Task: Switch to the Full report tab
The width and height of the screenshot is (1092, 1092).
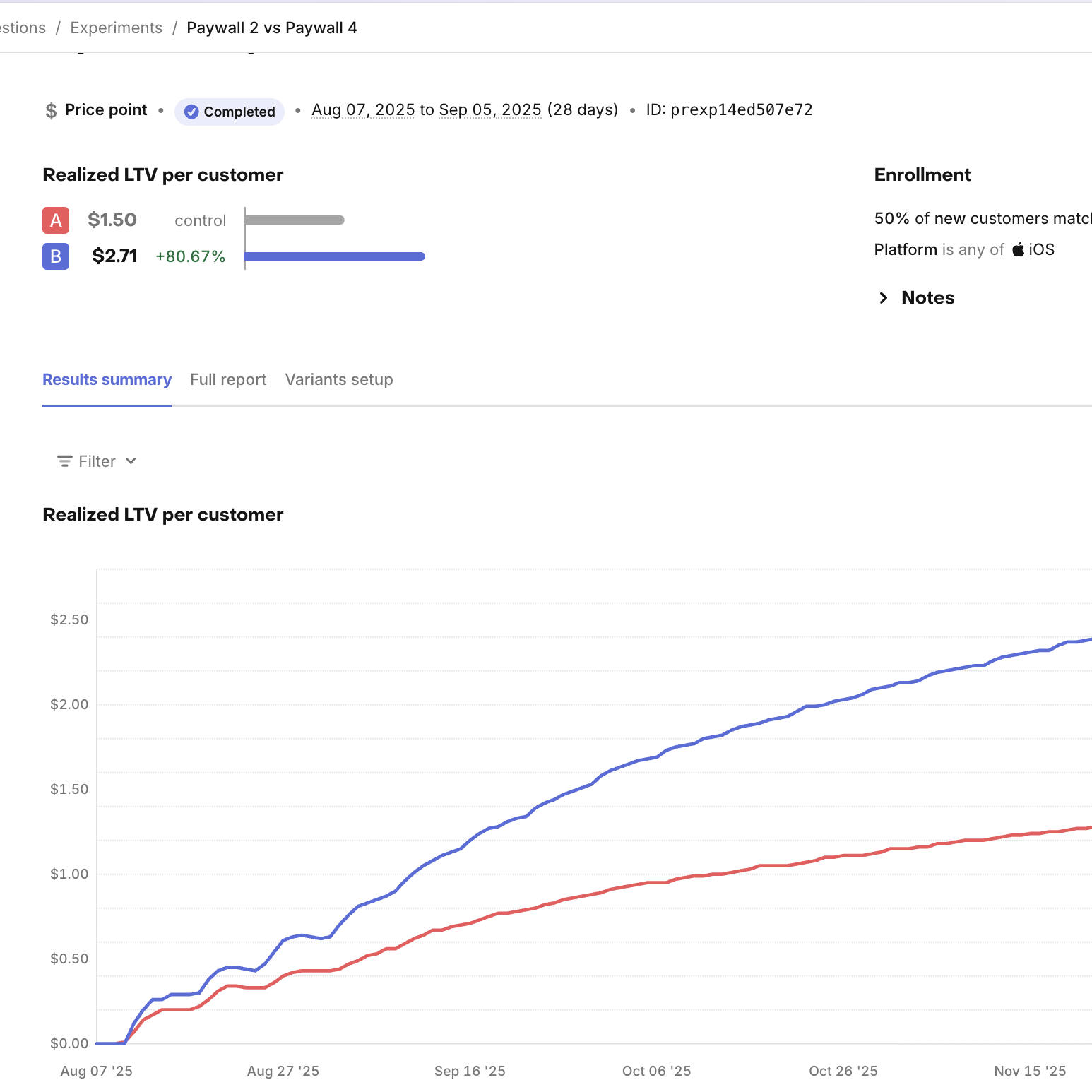Action: [228, 379]
